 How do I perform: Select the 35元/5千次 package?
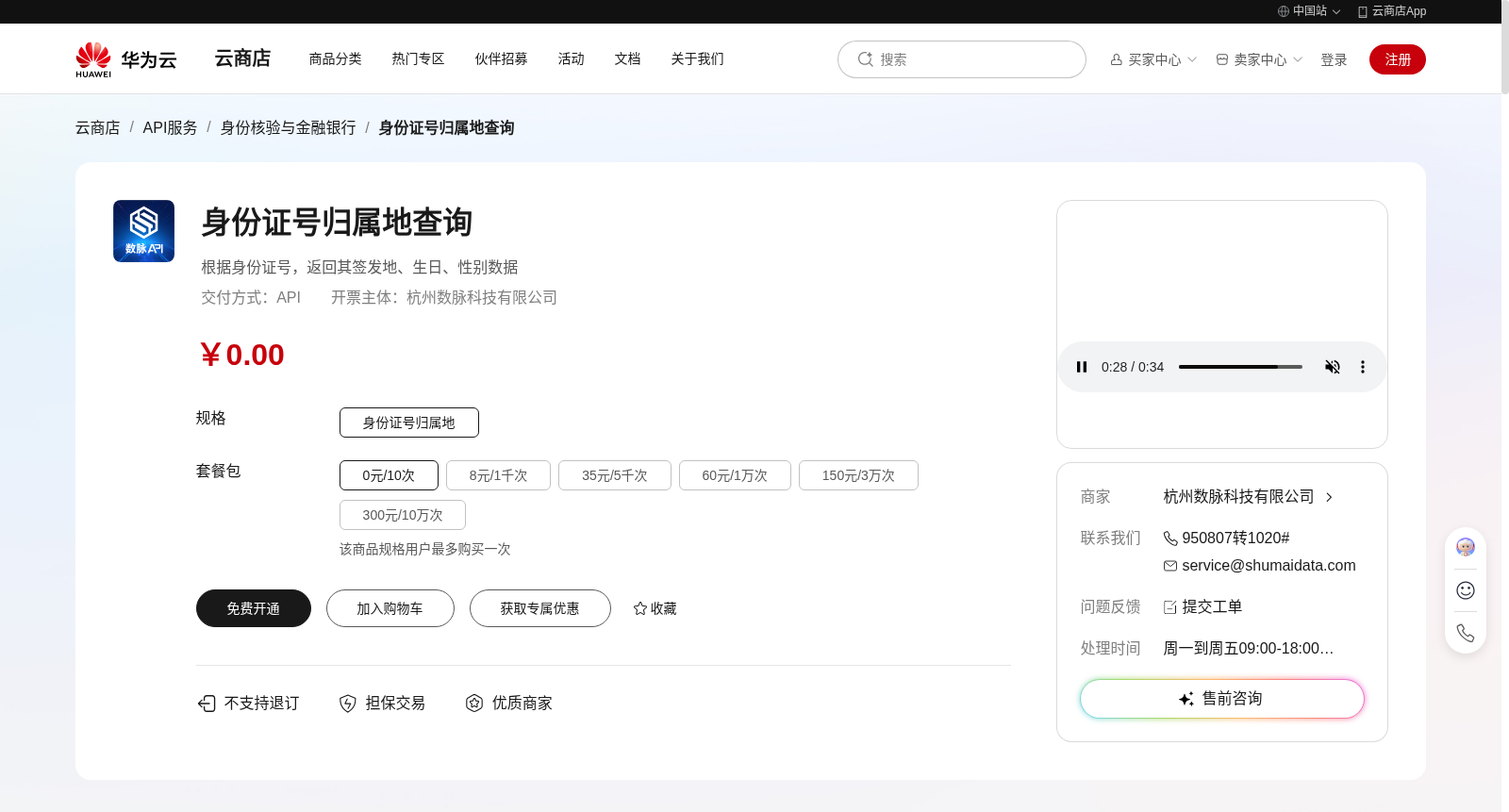(615, 475)
